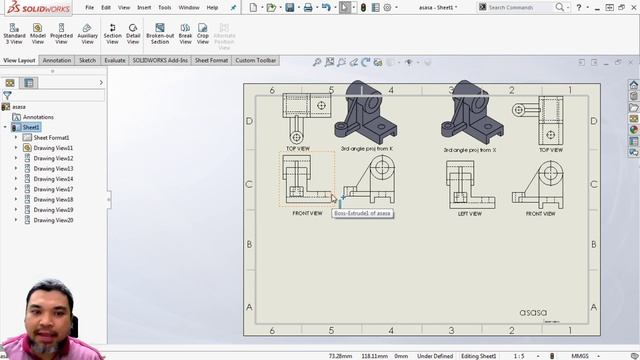
Task: Expand the Drawing View13 node
Action: coord(16,169)
